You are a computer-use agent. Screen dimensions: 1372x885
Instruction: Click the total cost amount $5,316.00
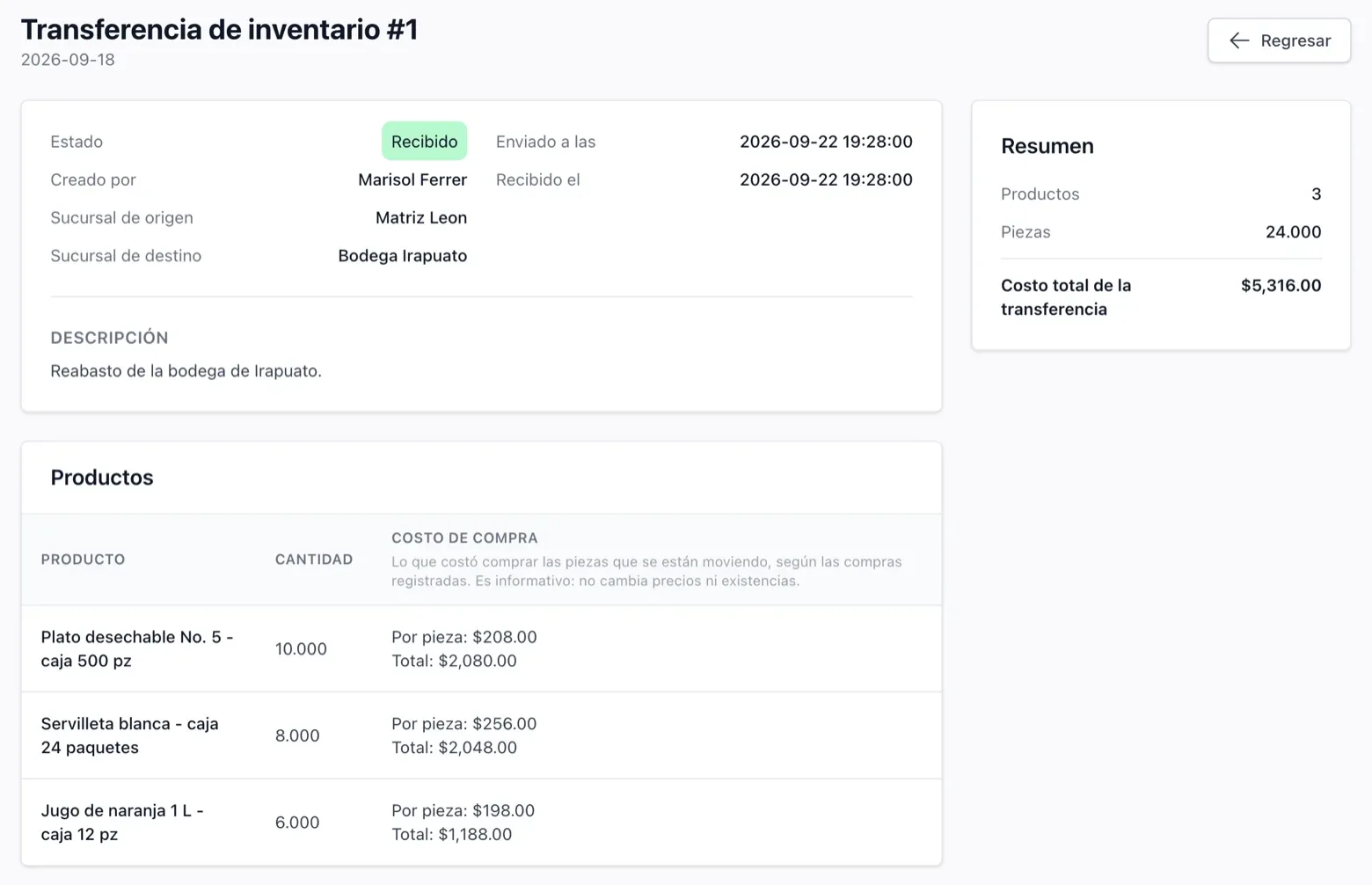(1281, 285)
